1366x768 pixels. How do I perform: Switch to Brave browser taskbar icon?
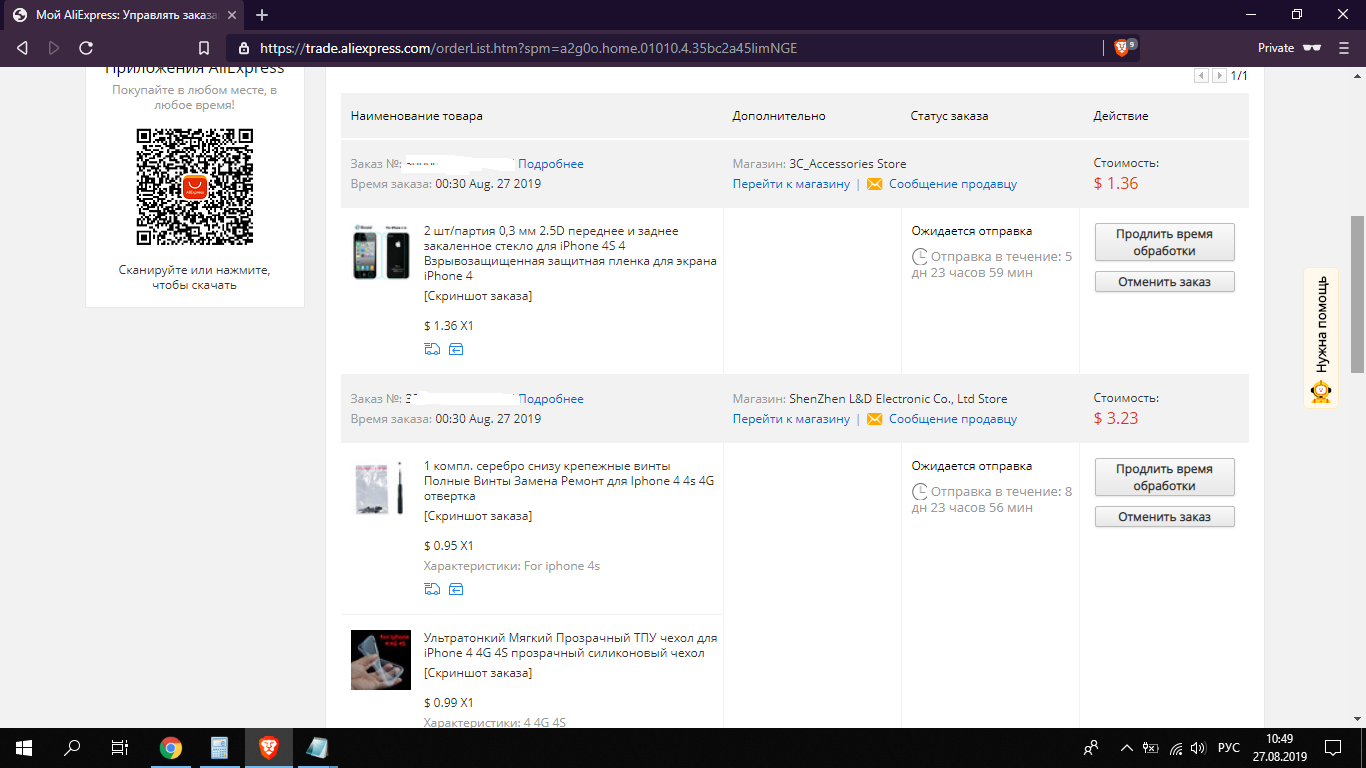(268, 747)
